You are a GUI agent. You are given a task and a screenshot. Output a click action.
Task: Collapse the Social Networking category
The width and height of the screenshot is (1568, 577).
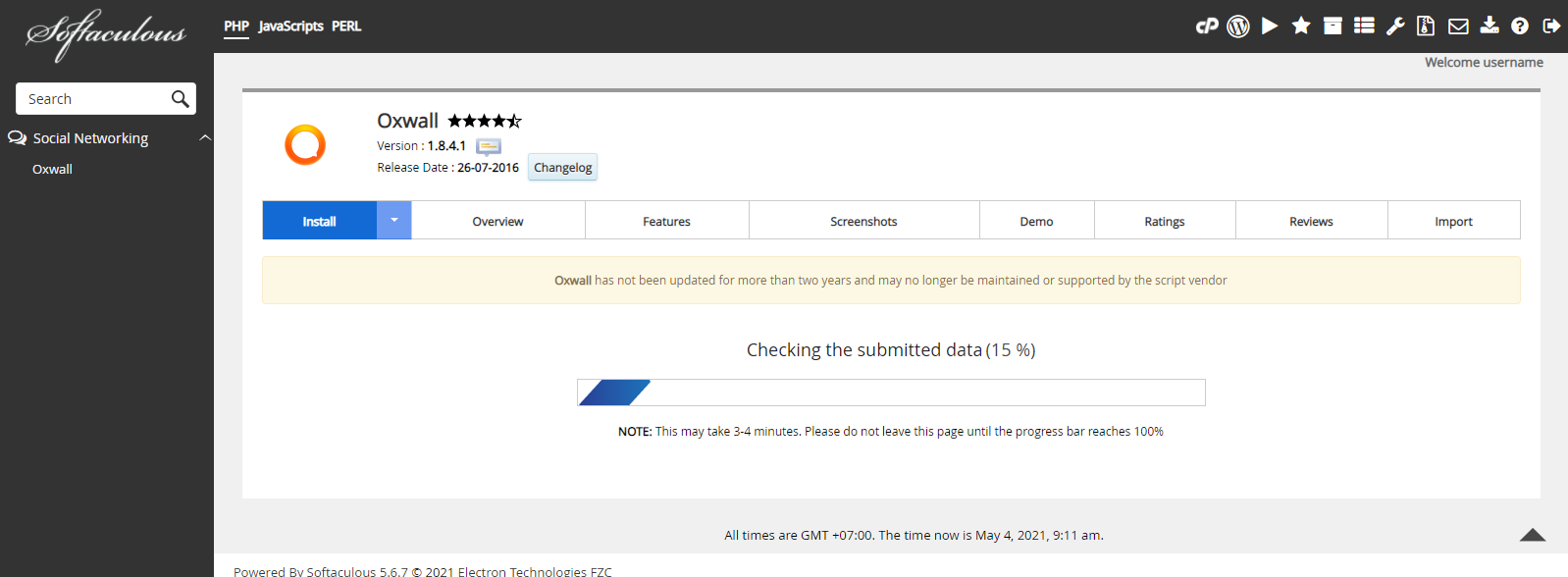point(205,138)
